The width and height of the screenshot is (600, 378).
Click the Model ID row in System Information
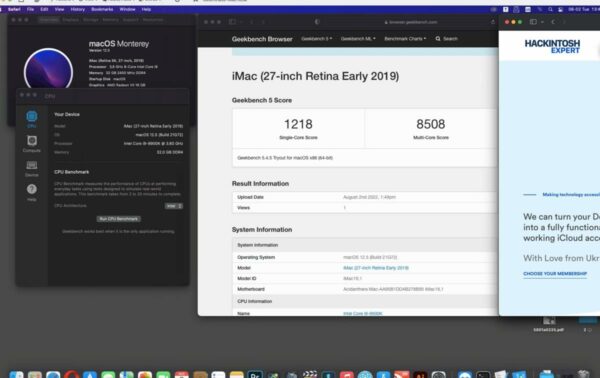point(365,279)
